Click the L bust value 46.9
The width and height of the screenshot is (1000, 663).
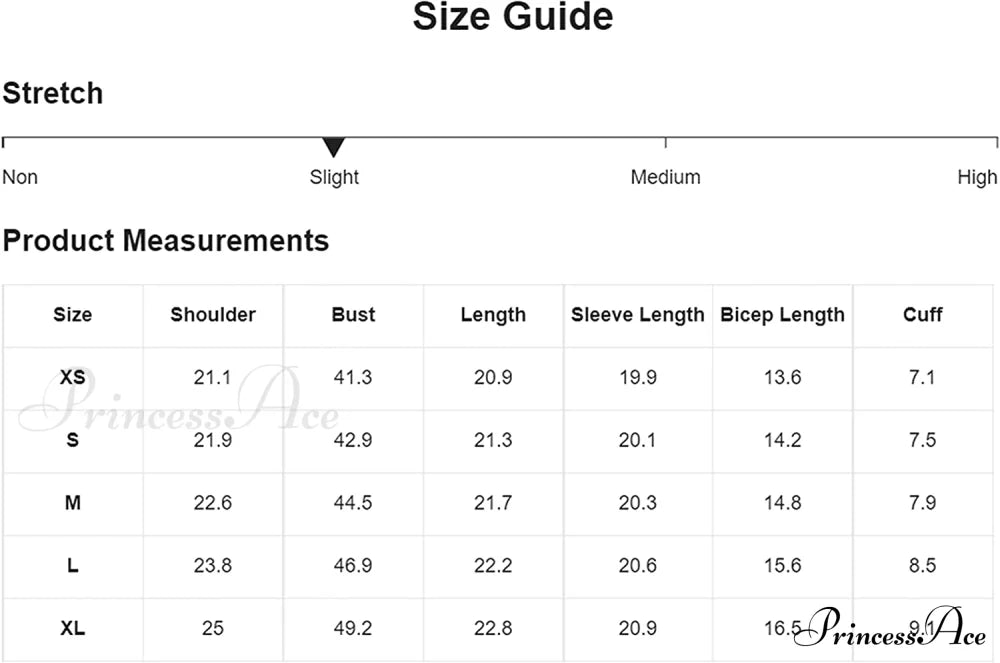point(353,566)
